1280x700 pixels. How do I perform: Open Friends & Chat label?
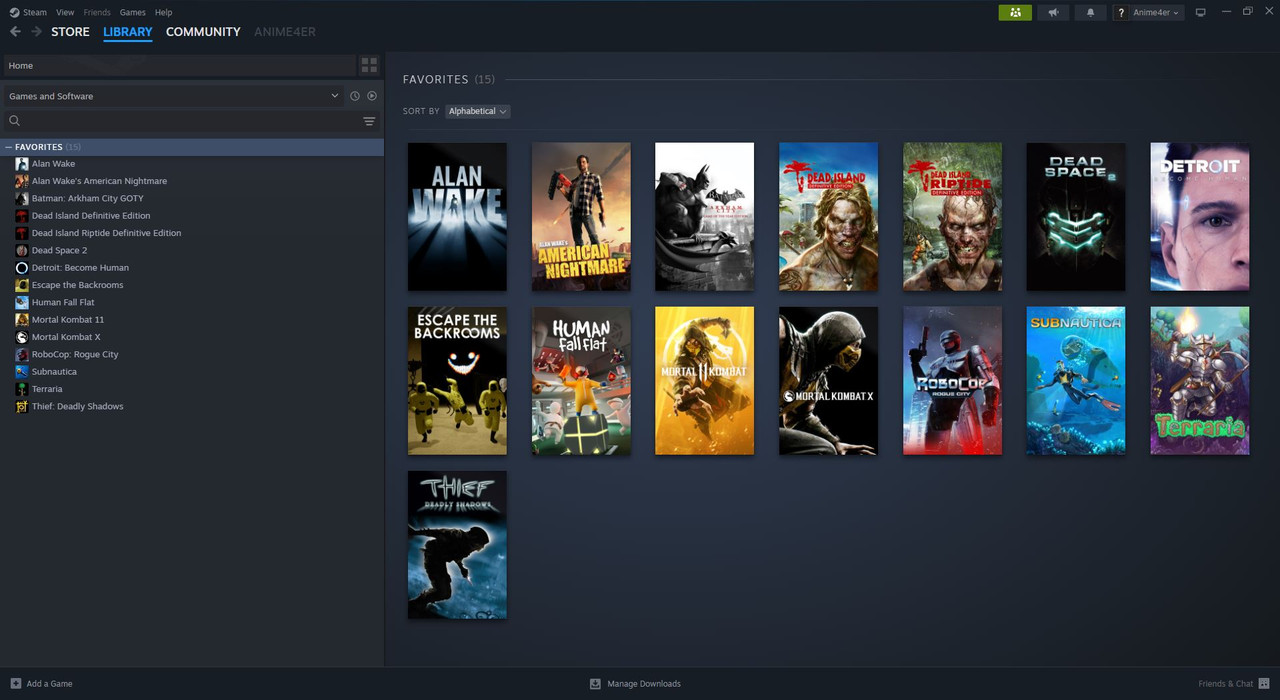pos(1226,684)
